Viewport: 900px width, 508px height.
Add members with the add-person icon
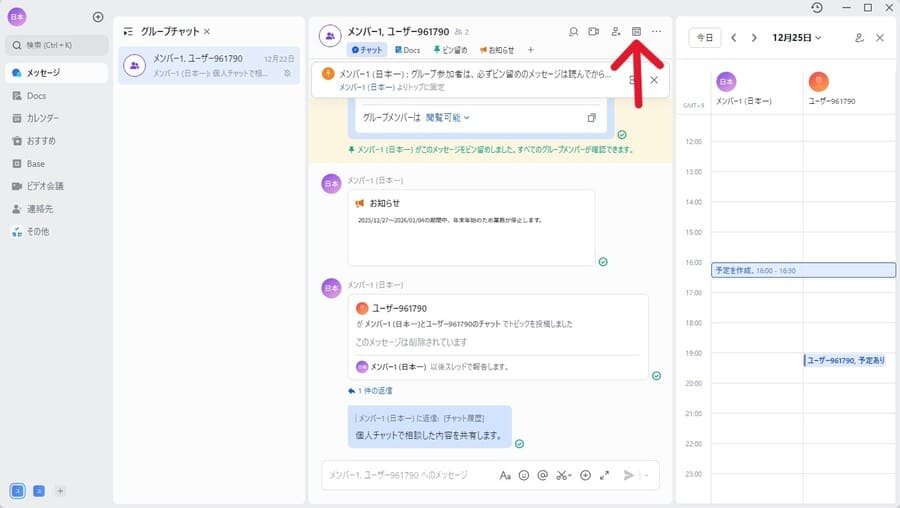[x=615, y=32]
